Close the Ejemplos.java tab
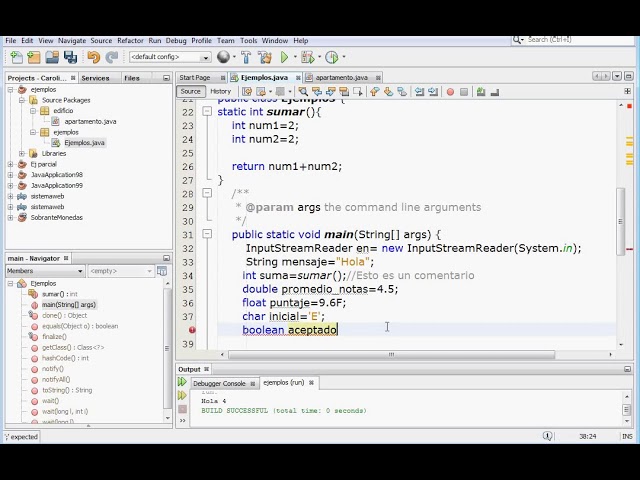640x480 pixels. click(x=298, y=78)
